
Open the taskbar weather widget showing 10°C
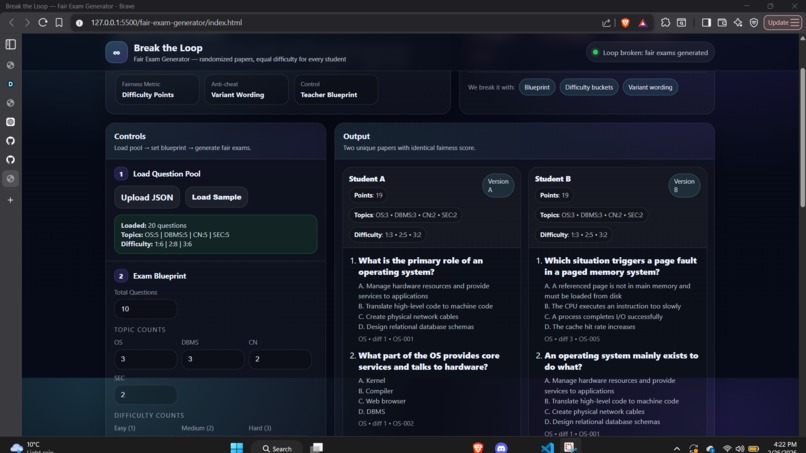point(31,447)
